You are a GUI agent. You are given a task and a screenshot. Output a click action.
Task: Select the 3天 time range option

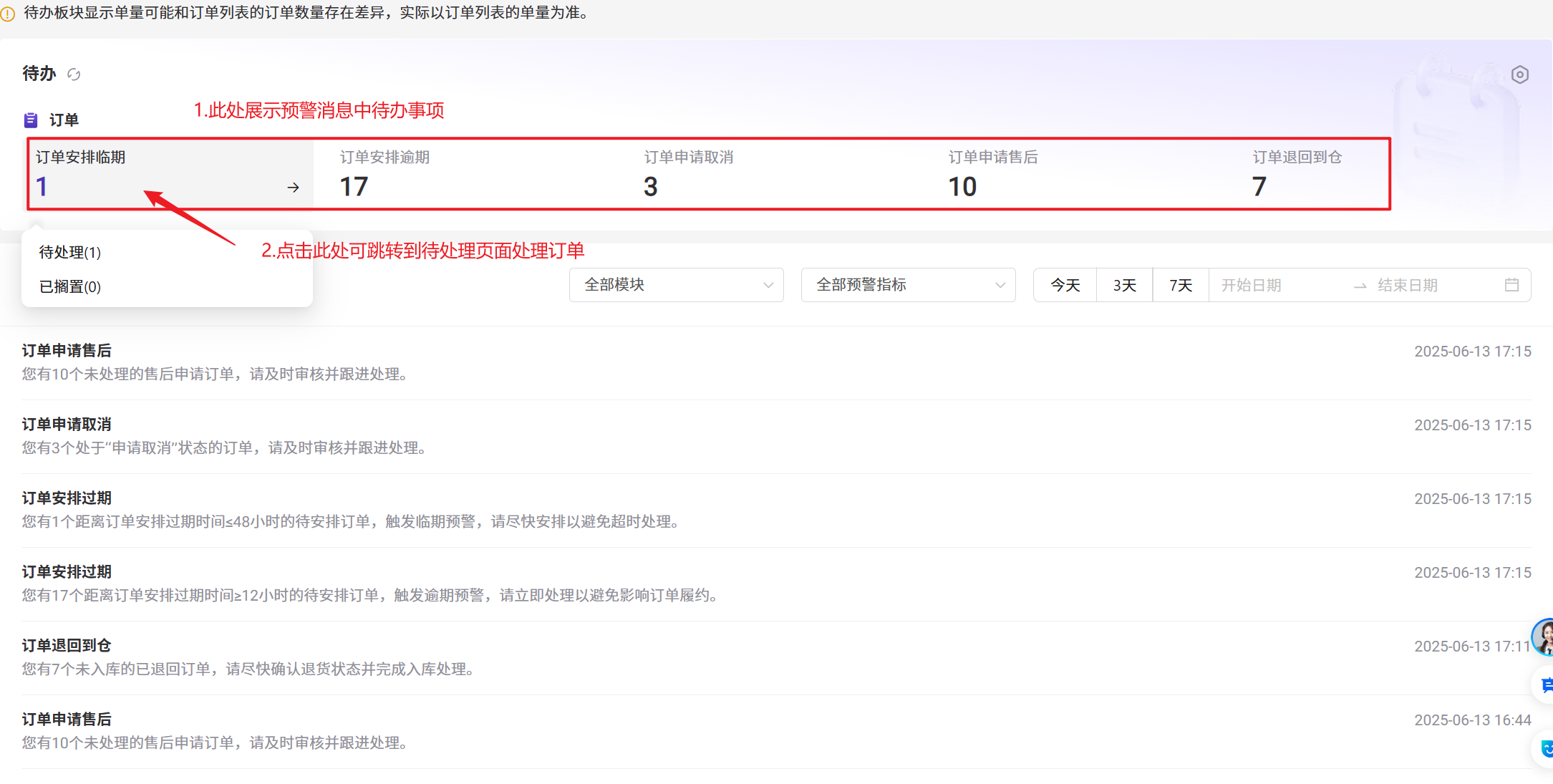coord(1124,285)
